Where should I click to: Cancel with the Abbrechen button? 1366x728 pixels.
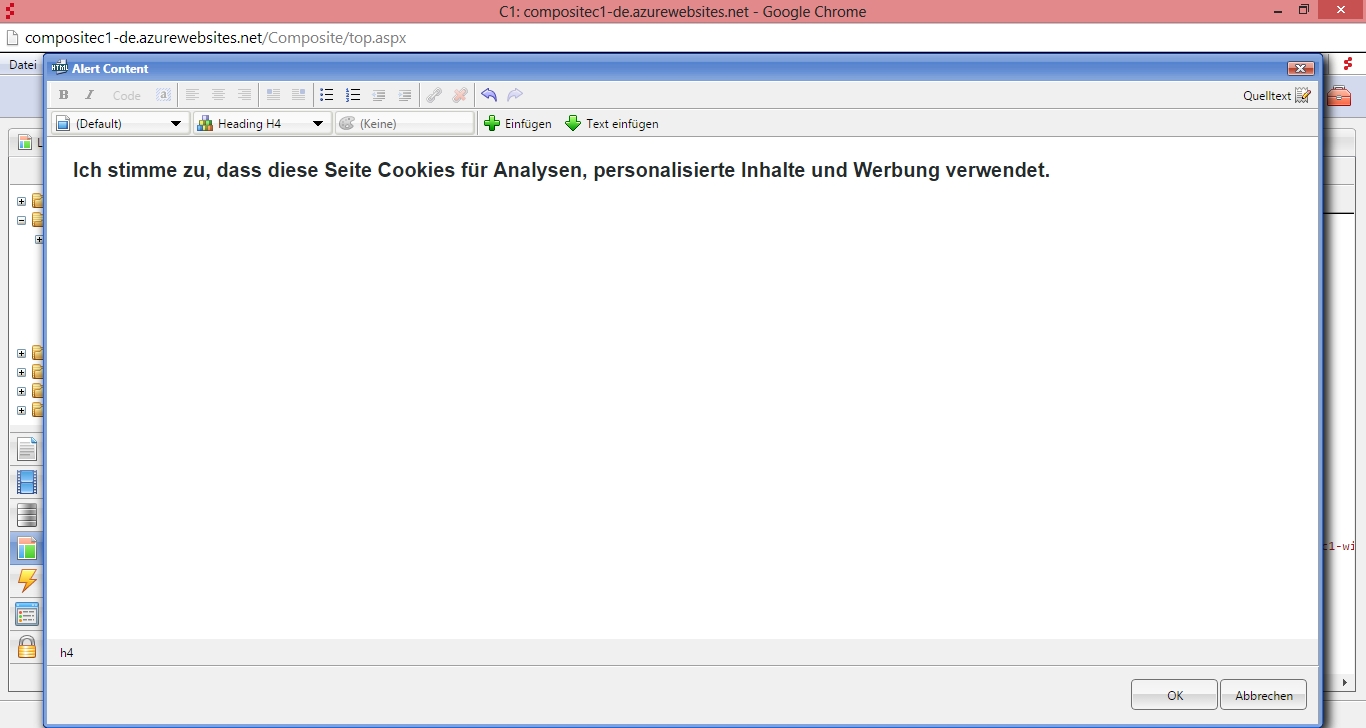(x=1263, y=695)
